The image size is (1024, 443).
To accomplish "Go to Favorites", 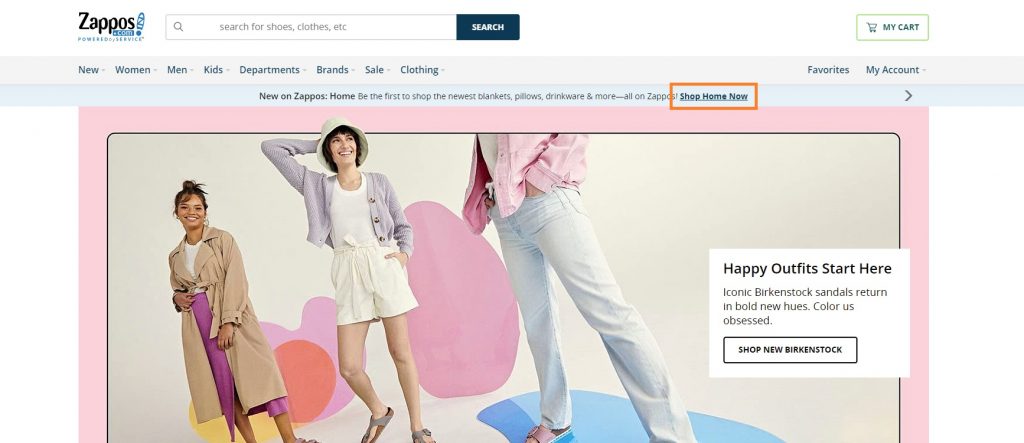I will tap(828, 70).
